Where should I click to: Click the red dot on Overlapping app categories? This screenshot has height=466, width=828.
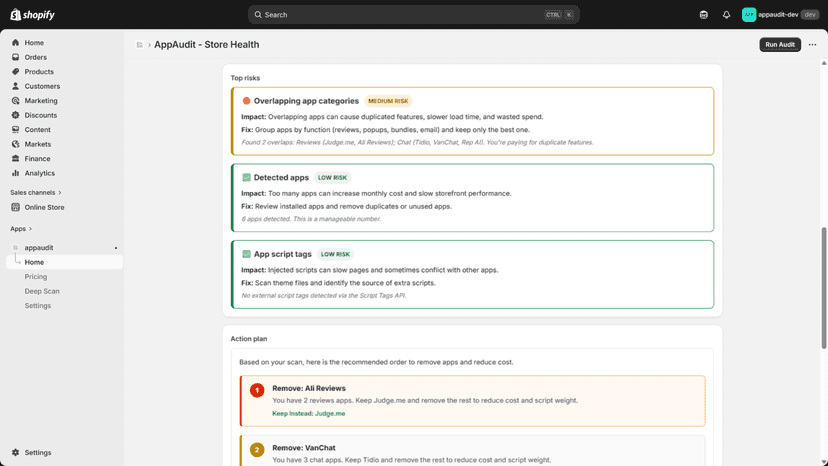[x=246, y=101]
